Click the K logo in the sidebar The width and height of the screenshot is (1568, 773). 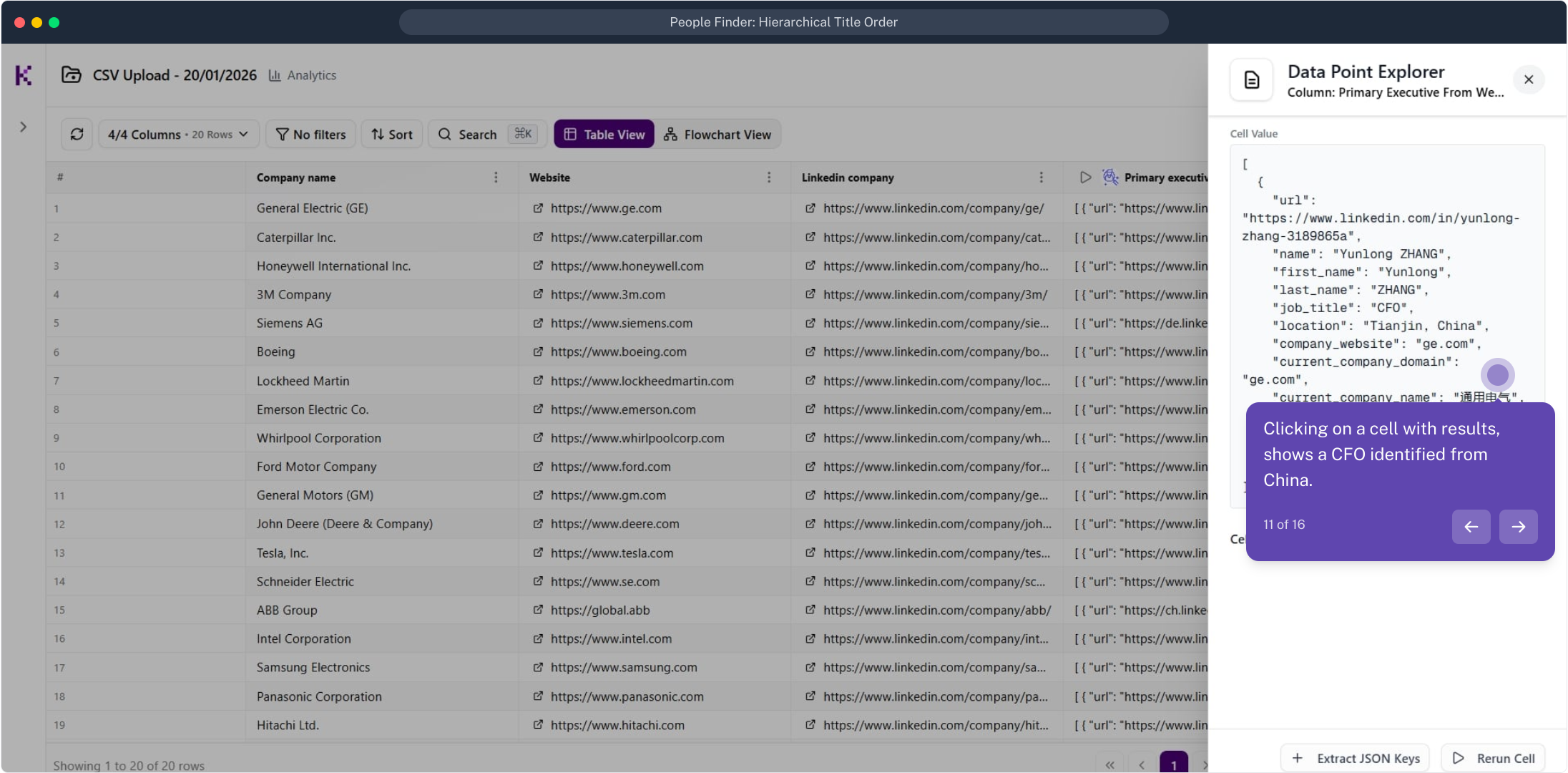(24, 75)
